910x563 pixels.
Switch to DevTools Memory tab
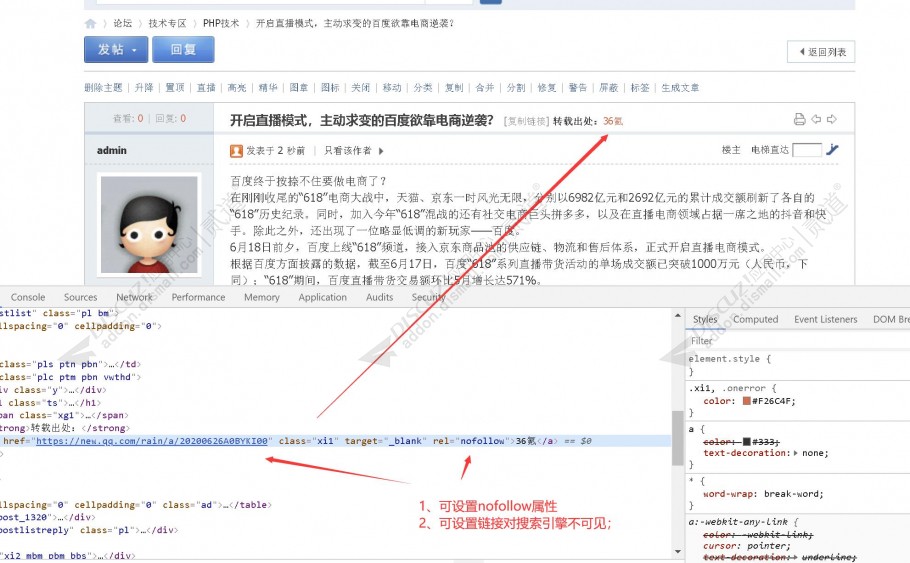(262, 297)
